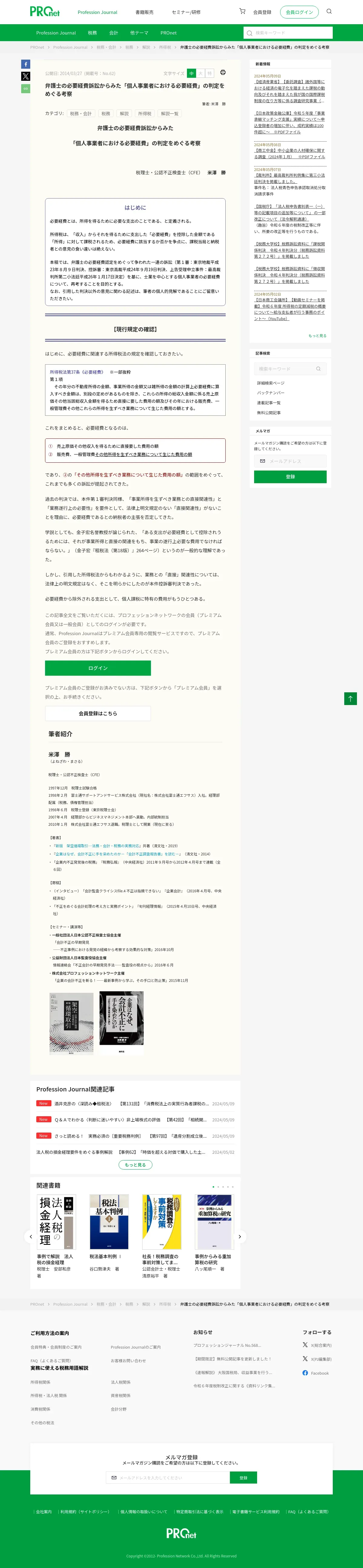Open 法人税の損金経理 book thumbnail
The height and width of the screenshot is (1568, 363).
tap(56, 1222)
